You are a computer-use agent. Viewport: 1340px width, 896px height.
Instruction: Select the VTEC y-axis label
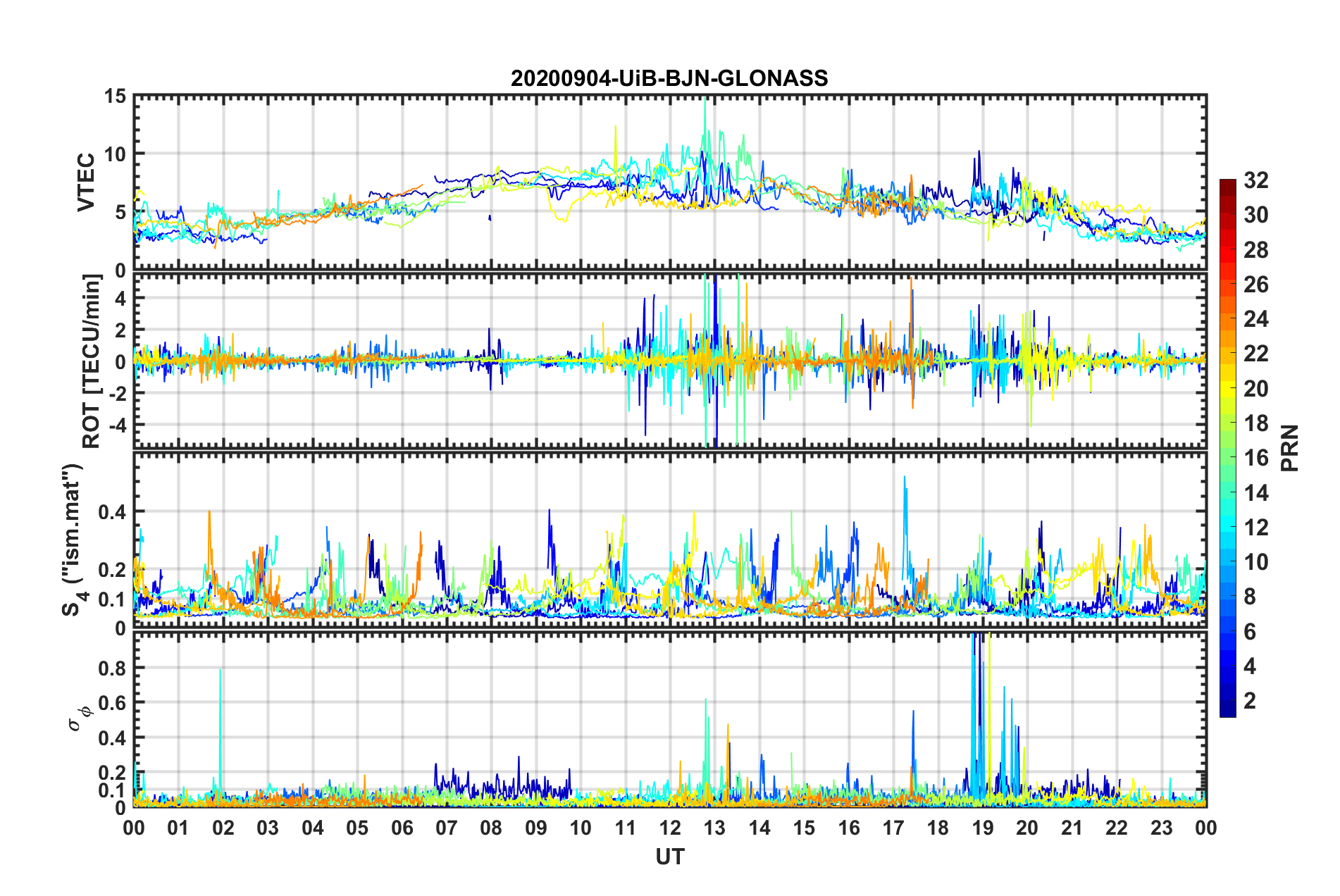pyautogui.click(x=86, y=182)
